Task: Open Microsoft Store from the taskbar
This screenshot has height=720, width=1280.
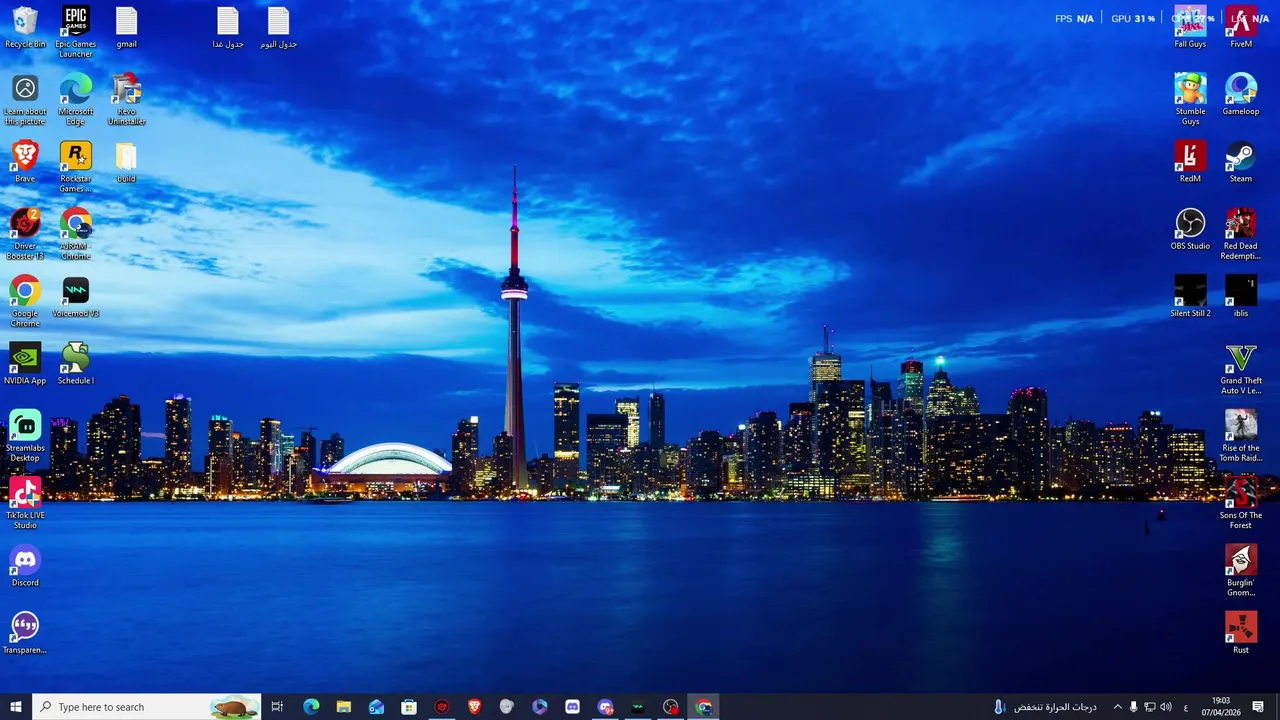Action: pyautogui.click(x=409, y=707)
